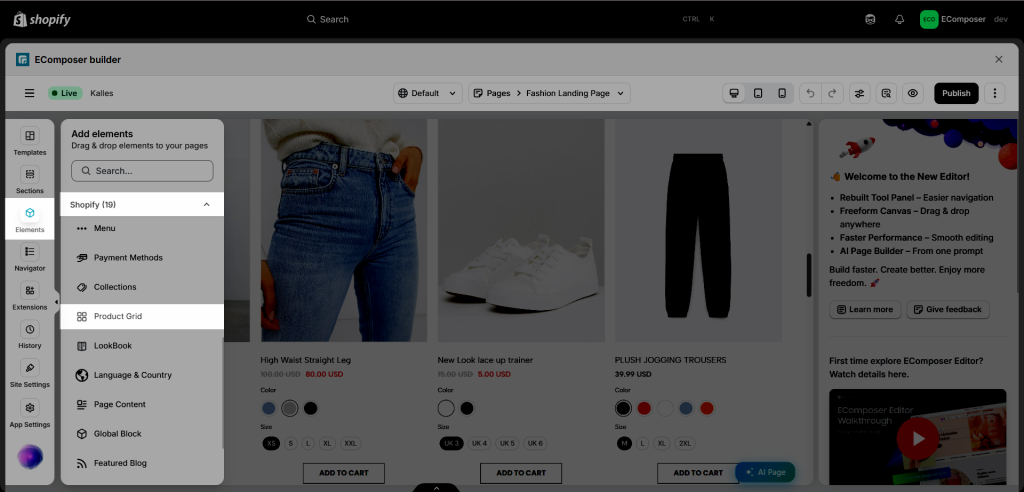Image resolution: width=1024 pixels, height=492 pixels.
Task: Select the 2XL size option
Action: click(x=685, y=443)
